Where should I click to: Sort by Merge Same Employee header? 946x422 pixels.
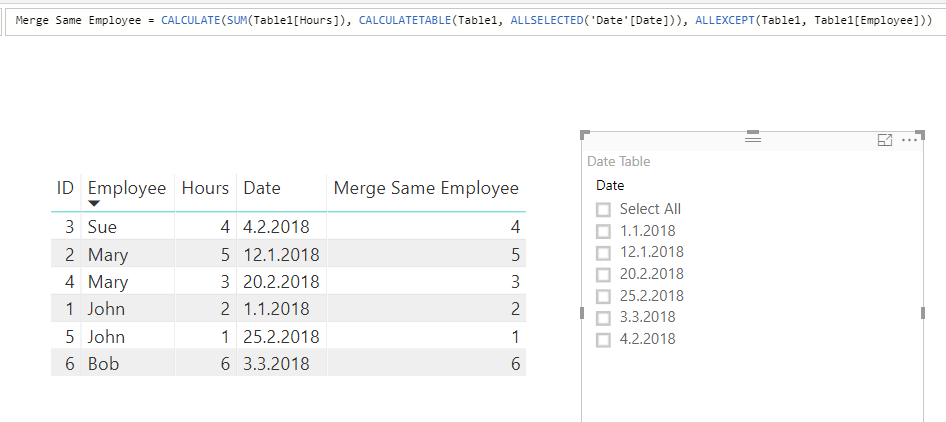coord(426,188)
